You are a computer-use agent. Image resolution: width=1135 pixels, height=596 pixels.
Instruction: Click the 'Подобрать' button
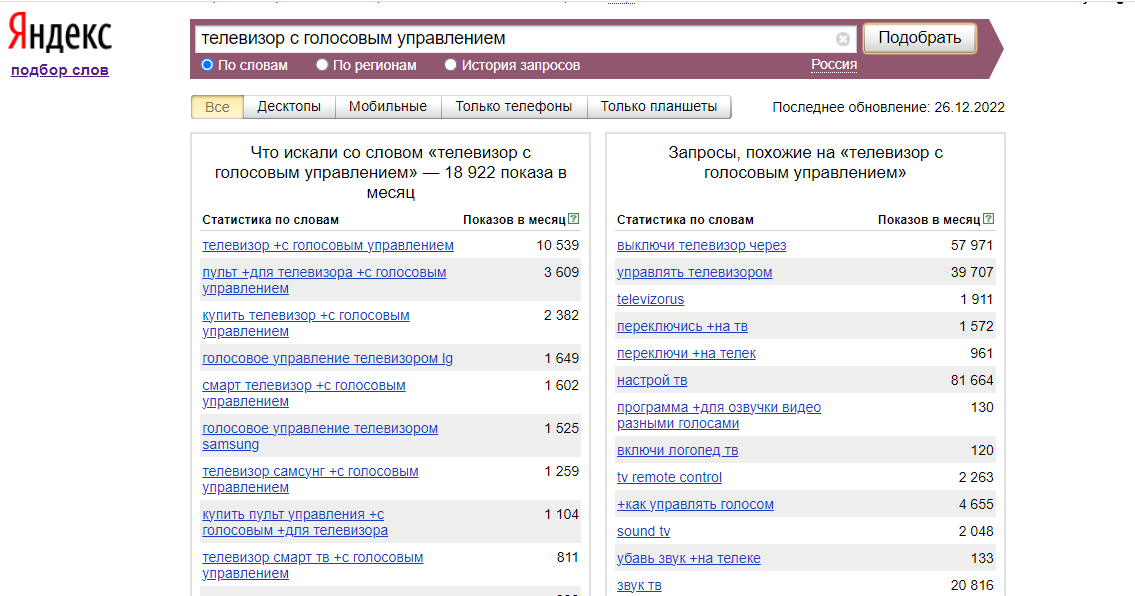(x=919, y=38)
